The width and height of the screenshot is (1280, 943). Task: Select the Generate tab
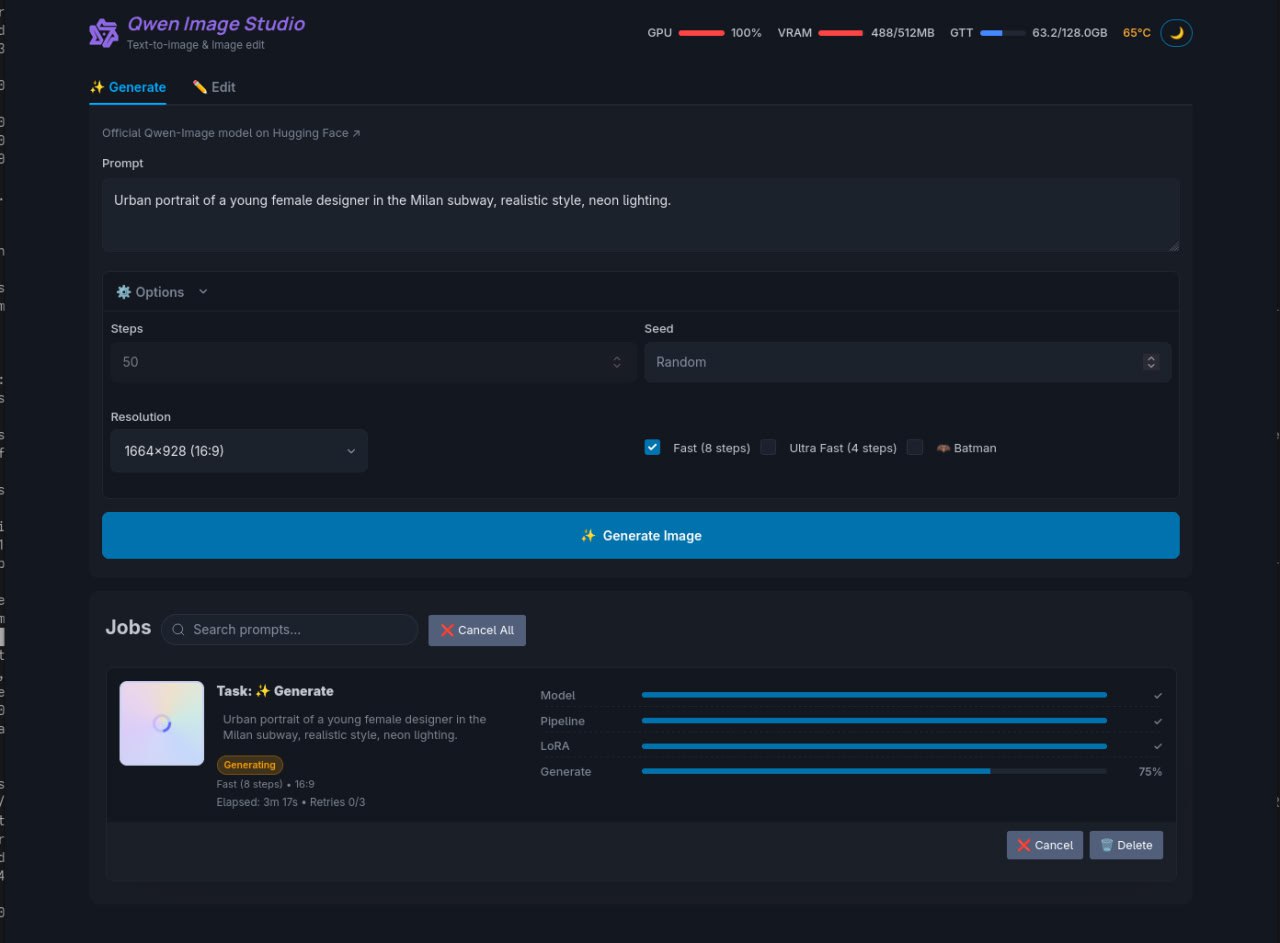(x=128, y=87)
